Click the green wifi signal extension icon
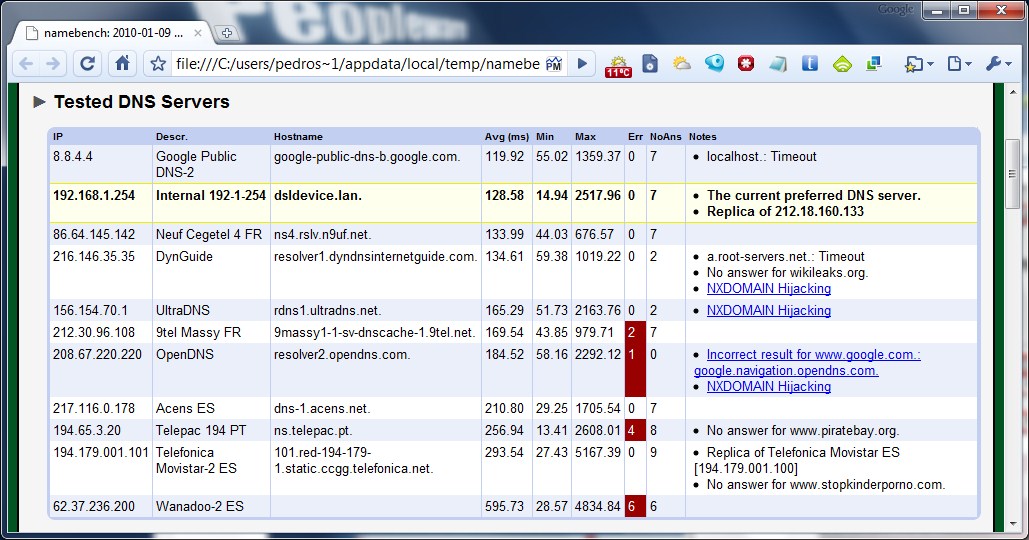 pos(842,64)
